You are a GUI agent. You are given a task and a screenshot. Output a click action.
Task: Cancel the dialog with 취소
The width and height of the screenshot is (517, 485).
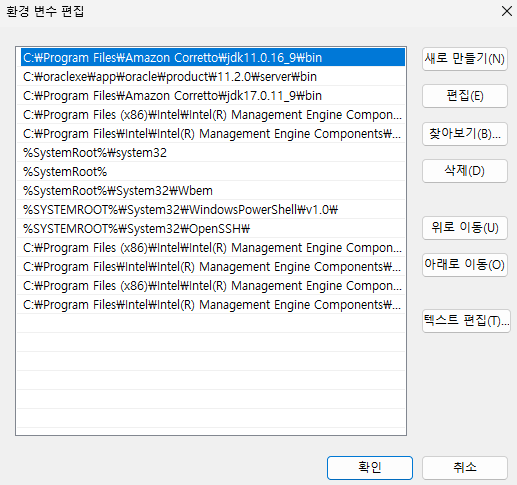click(465, 468)
